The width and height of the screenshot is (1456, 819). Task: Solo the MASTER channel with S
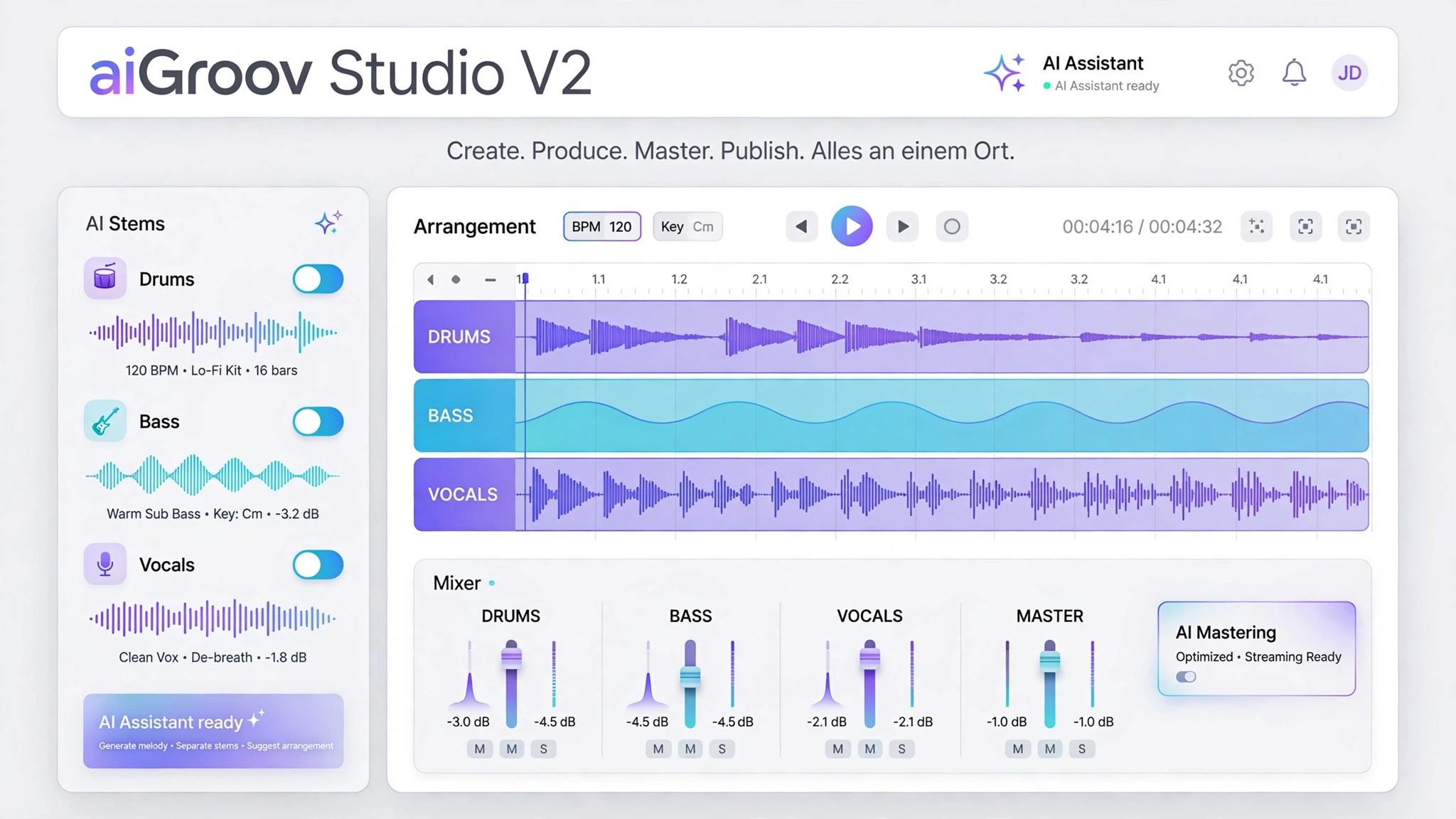click(x=1082, y=749)
